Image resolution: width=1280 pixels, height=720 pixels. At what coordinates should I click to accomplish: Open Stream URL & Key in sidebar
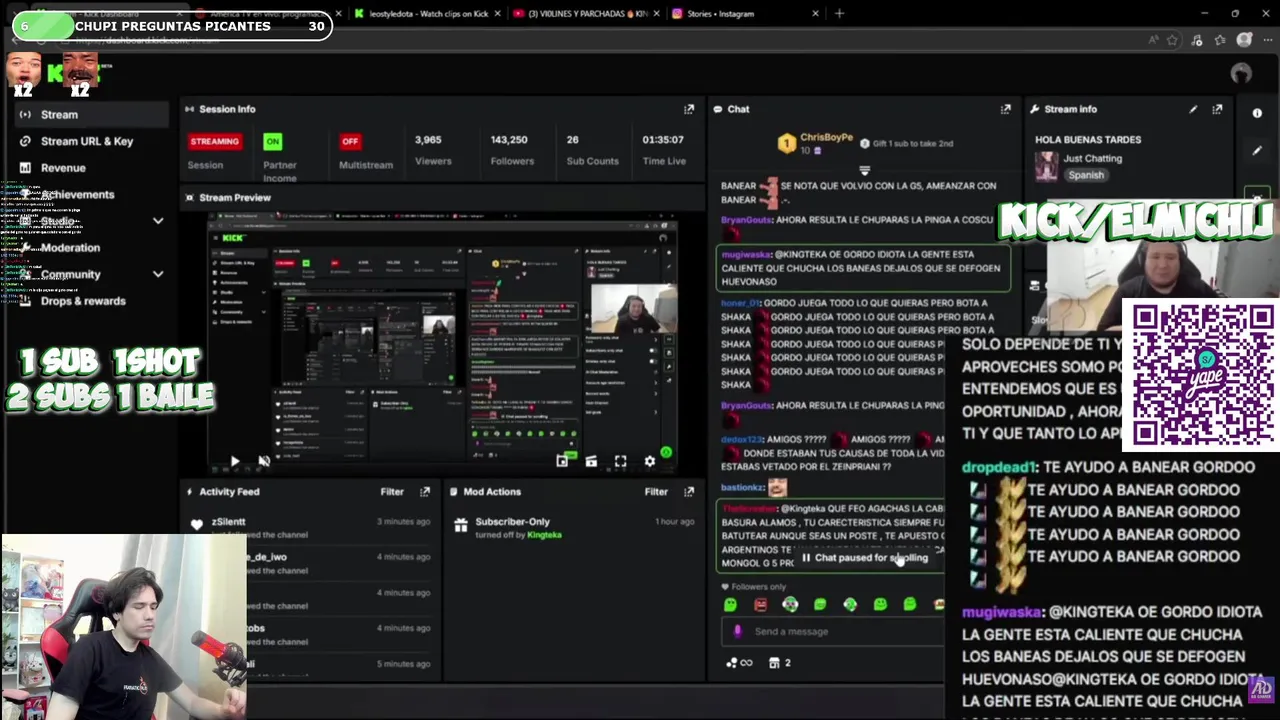pos(87,141)
